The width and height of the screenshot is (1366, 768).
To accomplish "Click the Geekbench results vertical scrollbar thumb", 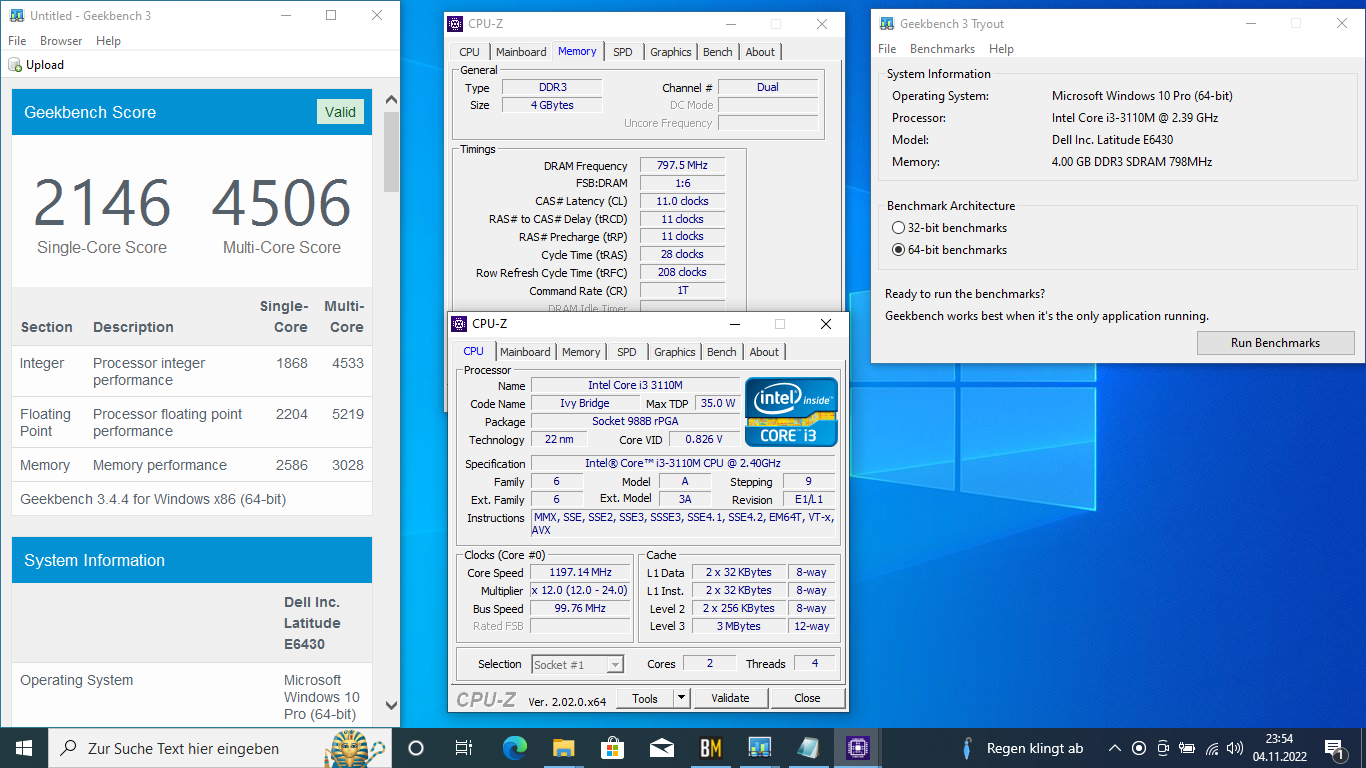I will click(391, 152).
